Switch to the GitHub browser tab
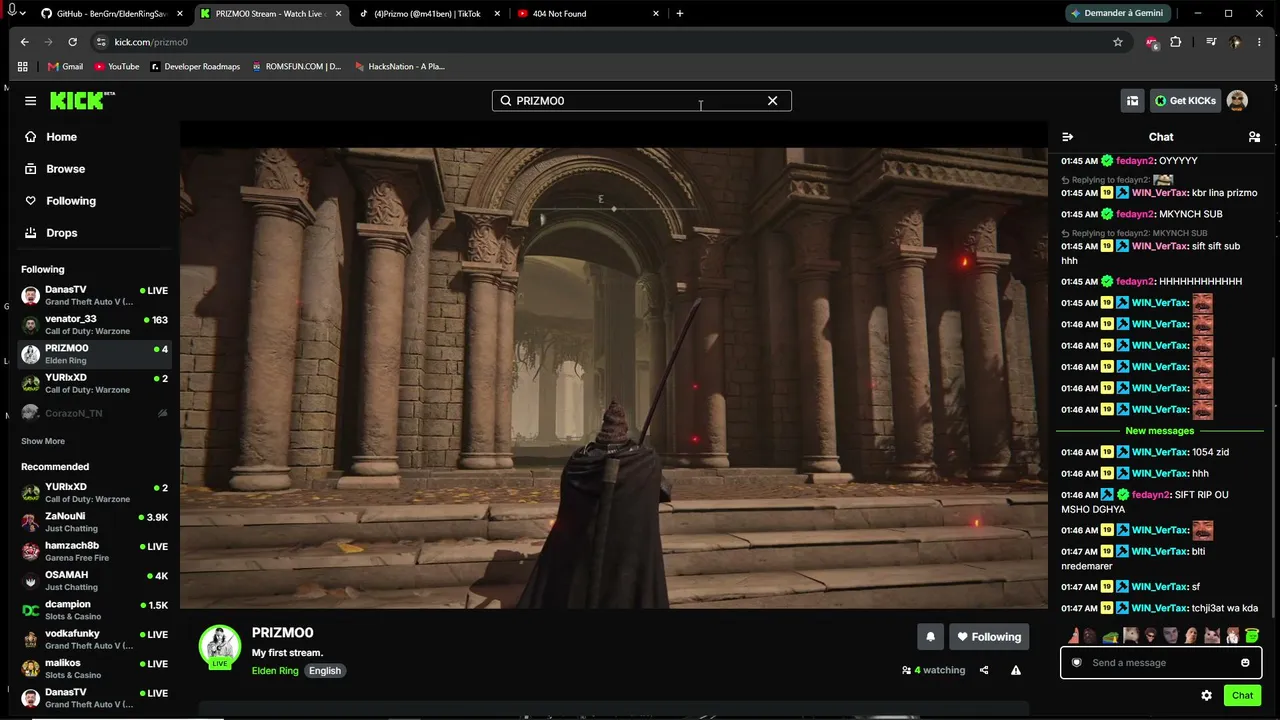This screenshot has width=1280, height=720. [x=110, y=14]
